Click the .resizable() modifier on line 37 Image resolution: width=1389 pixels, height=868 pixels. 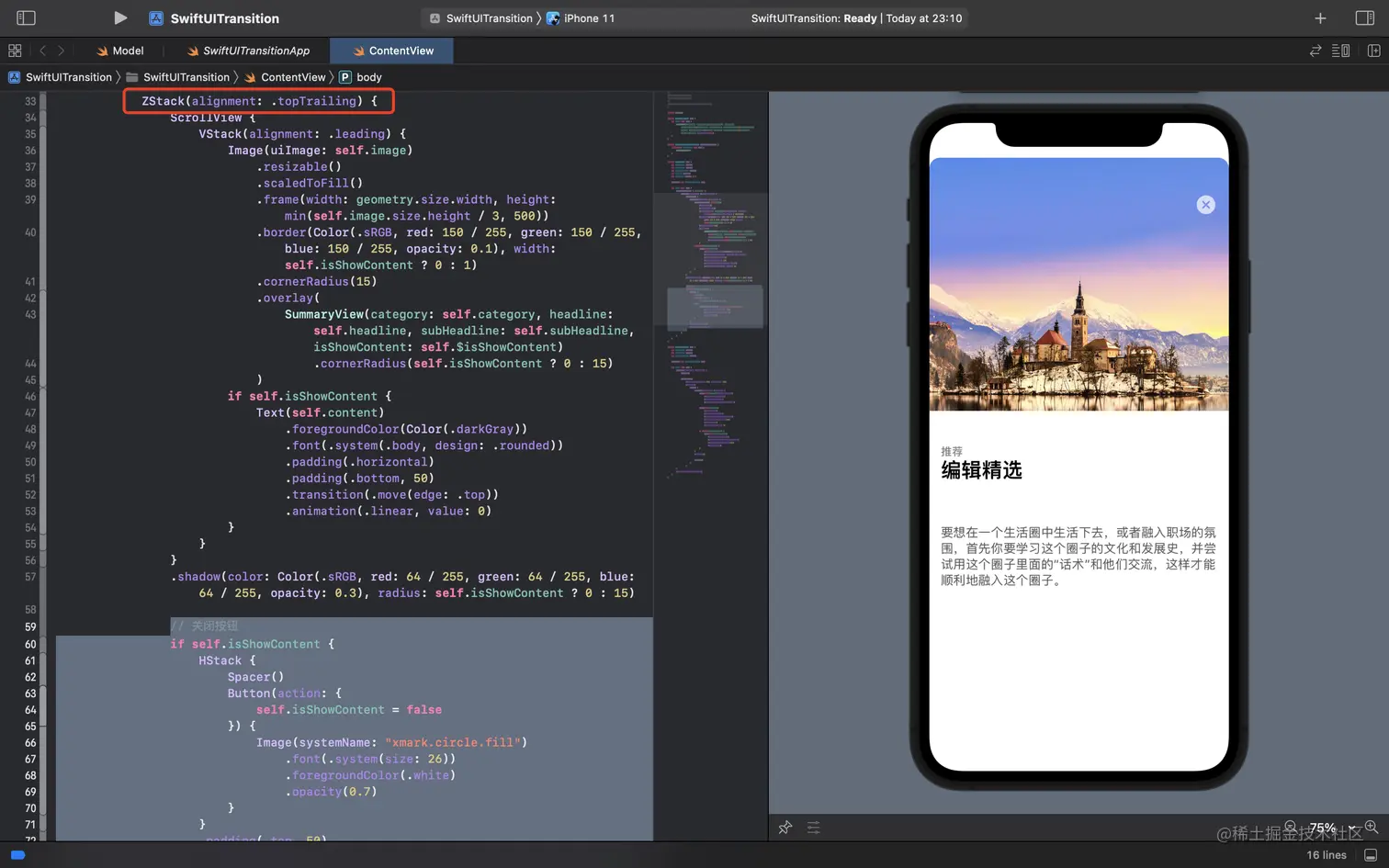click(299, 167)
